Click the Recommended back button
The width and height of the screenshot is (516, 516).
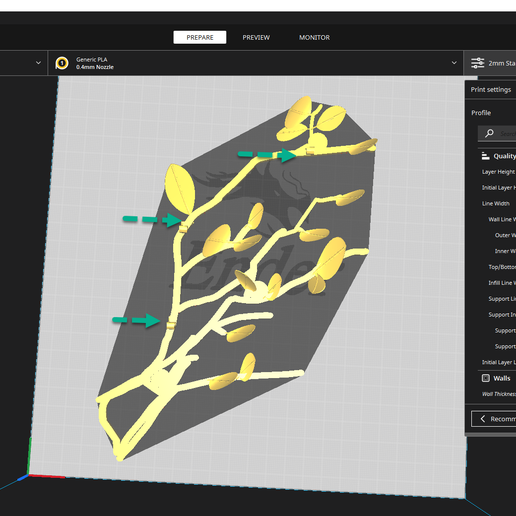494,419
